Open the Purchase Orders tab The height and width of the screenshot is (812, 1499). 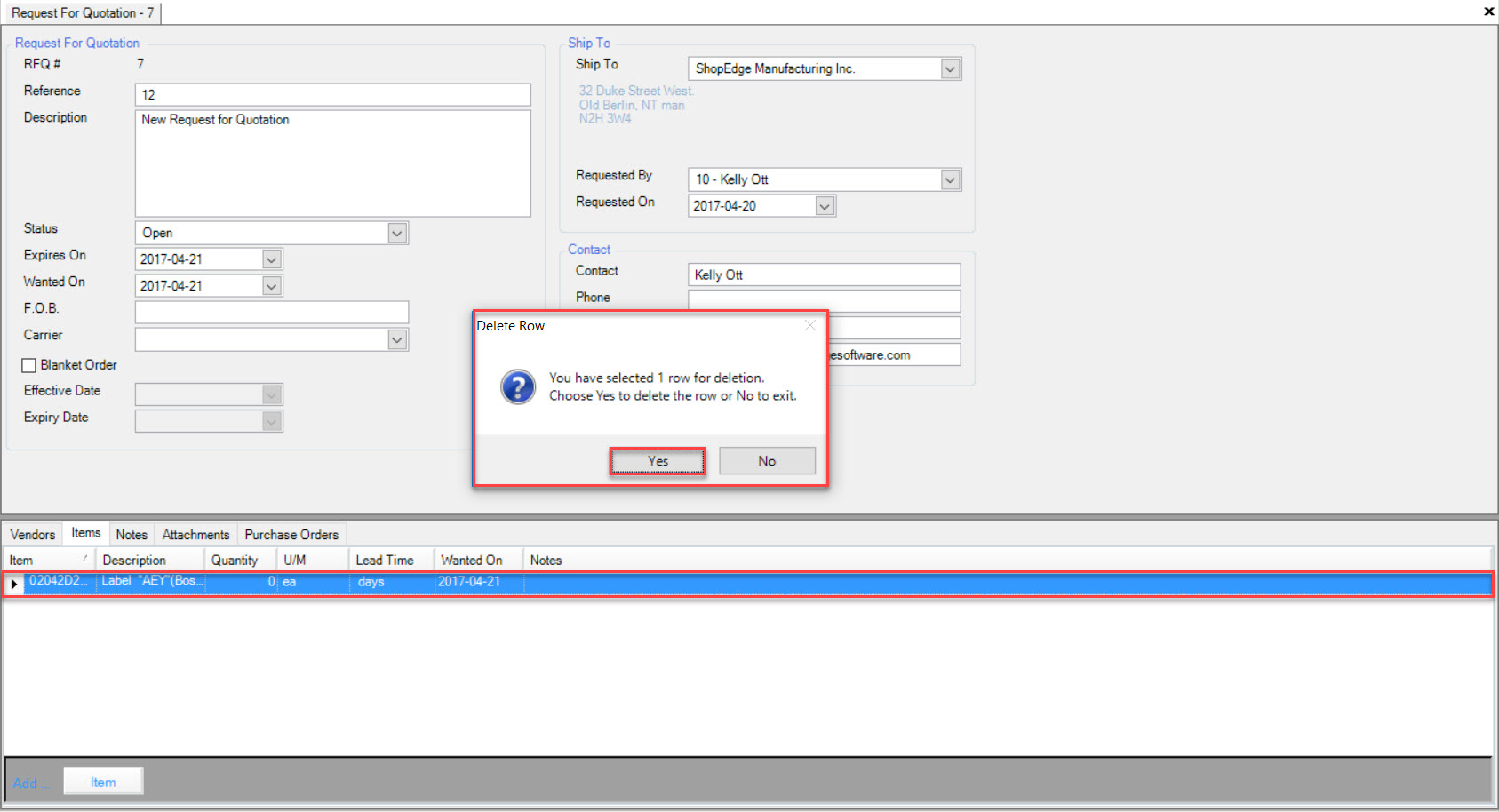[291, 535]
